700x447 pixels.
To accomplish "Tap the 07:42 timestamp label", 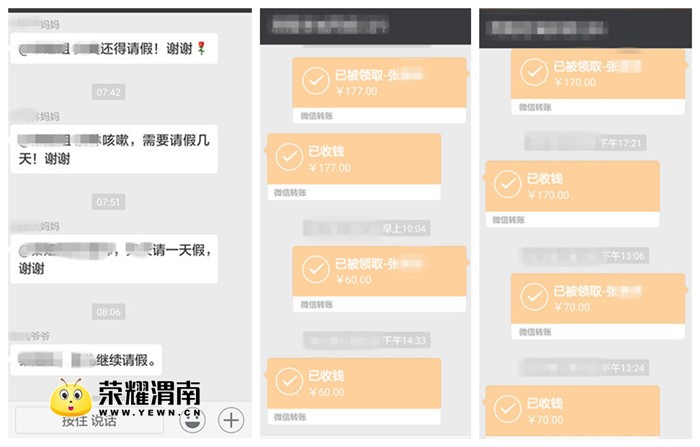I will point(108,92).
